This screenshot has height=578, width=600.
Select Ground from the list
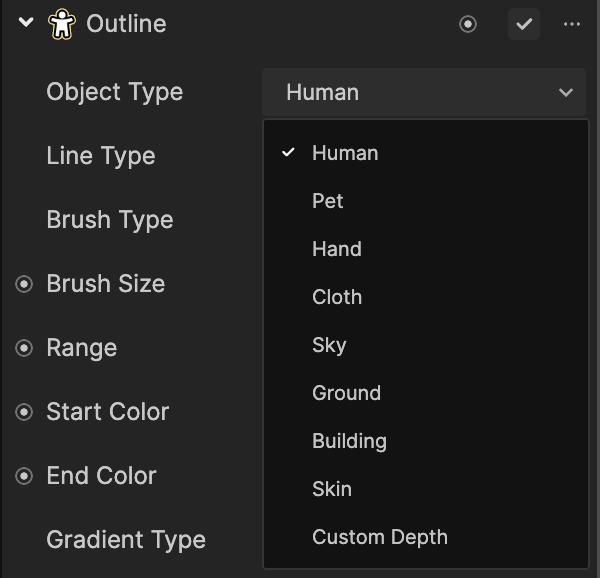pyautogui.click(x=426, y=393)
